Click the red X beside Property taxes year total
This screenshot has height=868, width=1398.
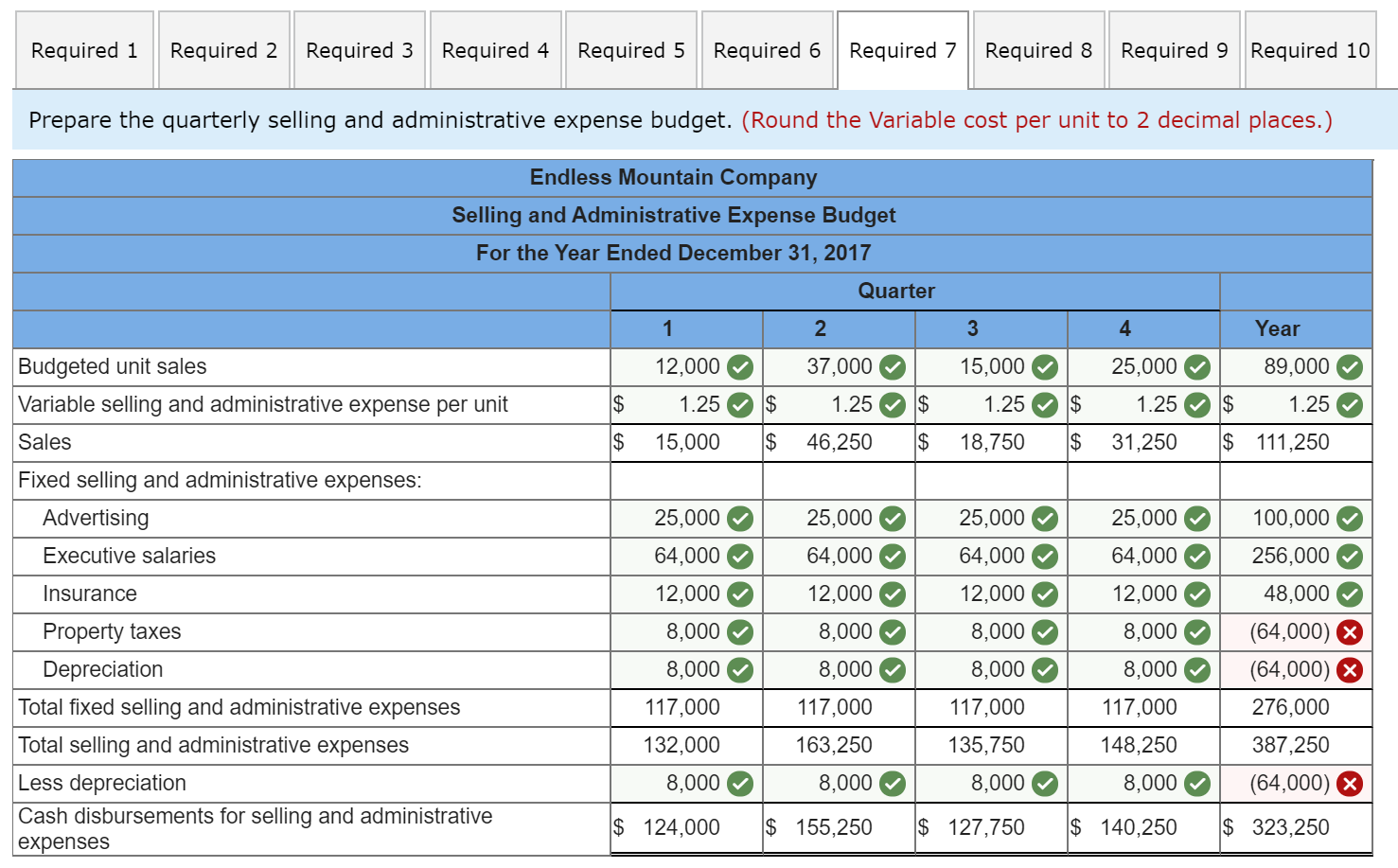click(x=1350, y=632)
